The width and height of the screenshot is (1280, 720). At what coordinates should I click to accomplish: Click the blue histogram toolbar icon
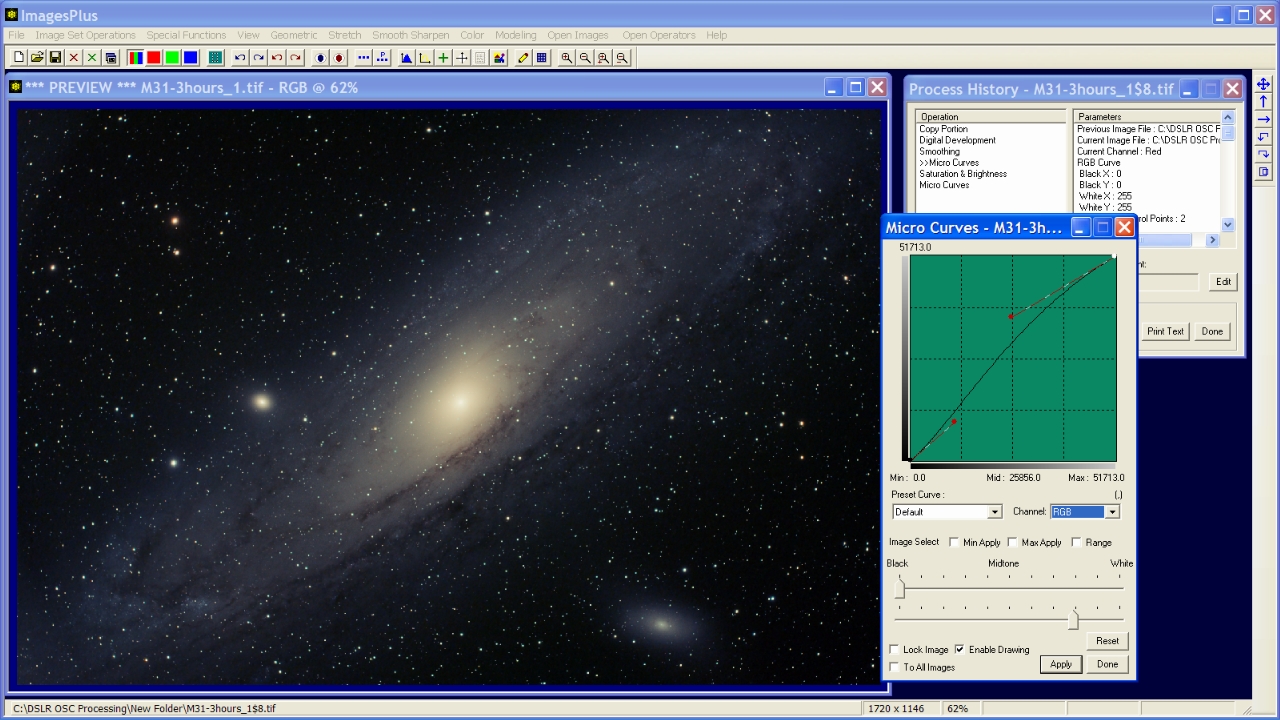point(406,58)
